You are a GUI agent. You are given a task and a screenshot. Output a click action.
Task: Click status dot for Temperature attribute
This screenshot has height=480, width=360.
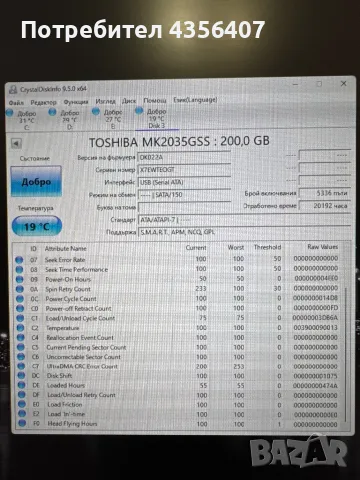[x=20, y=328]
